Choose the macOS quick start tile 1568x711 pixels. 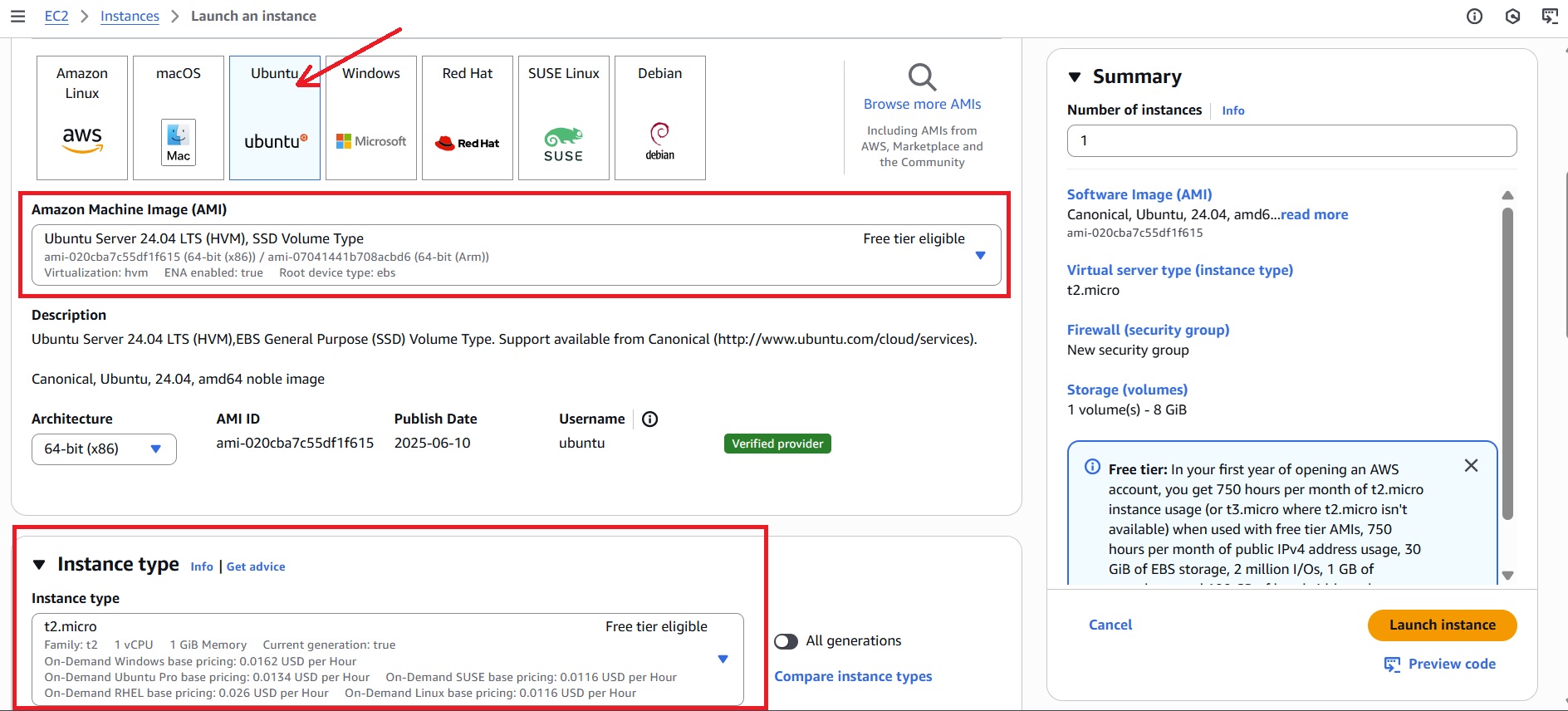(179, 118)
